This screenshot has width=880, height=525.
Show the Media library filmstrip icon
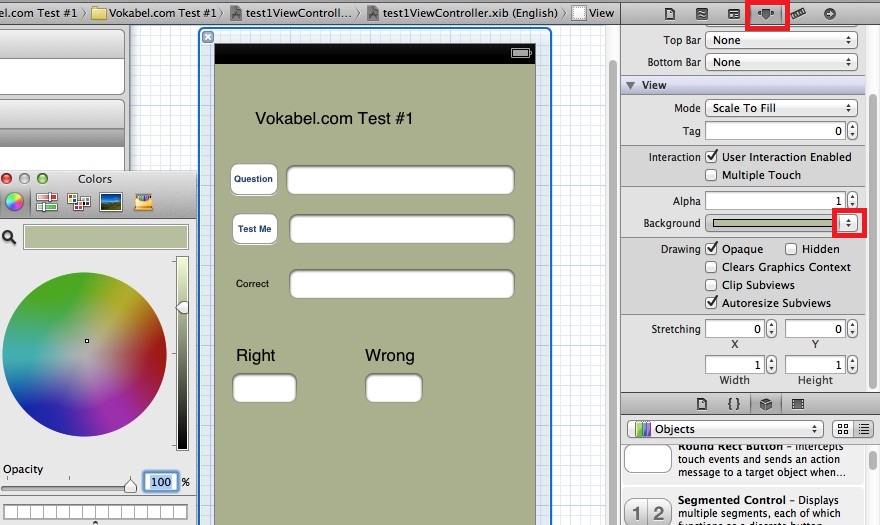click(798, 403)
